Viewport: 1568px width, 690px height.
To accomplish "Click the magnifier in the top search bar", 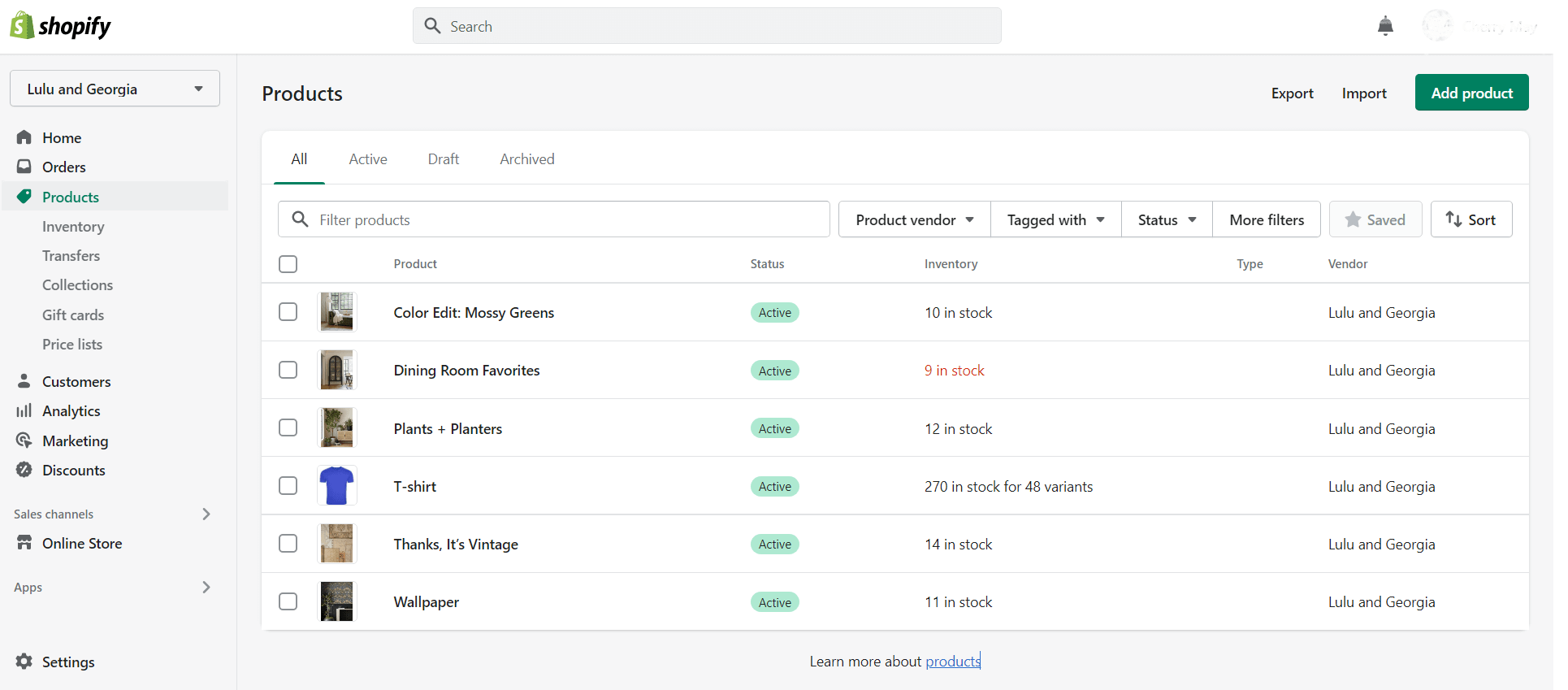I will (x=433, y=26).
